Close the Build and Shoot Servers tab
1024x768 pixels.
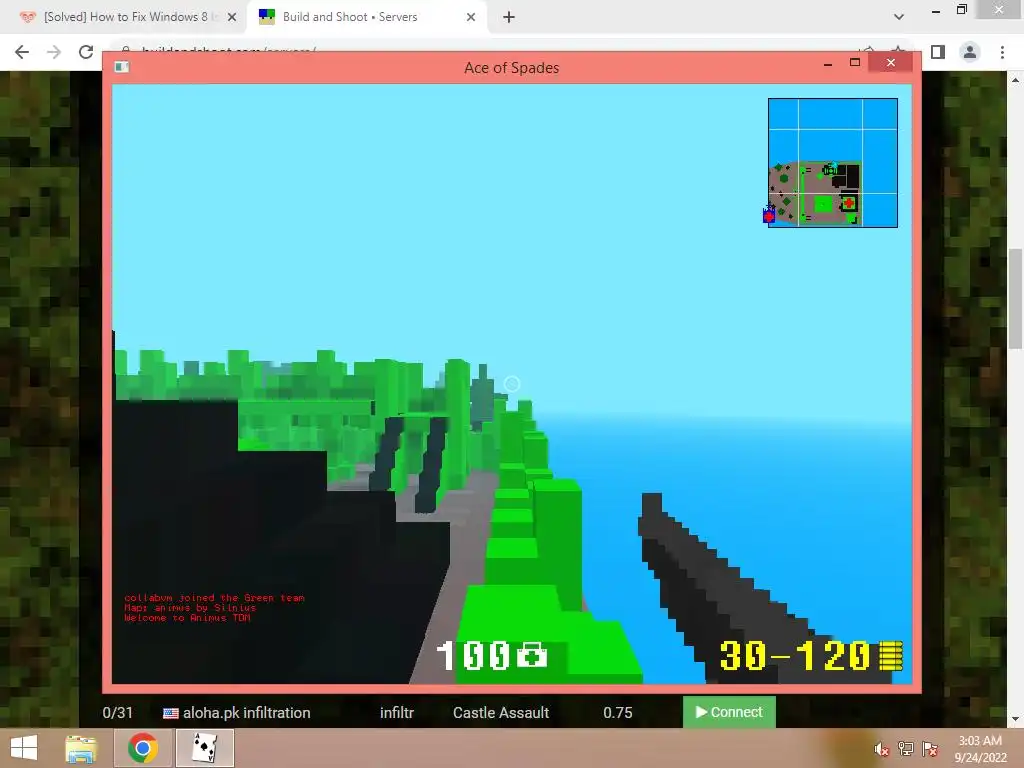click(x=471, y=17)
